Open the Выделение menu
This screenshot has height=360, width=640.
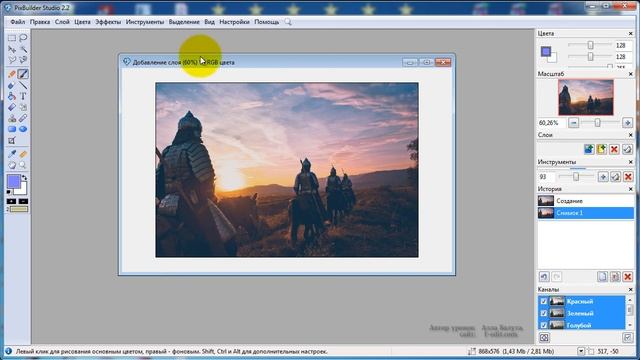point(184,22)
